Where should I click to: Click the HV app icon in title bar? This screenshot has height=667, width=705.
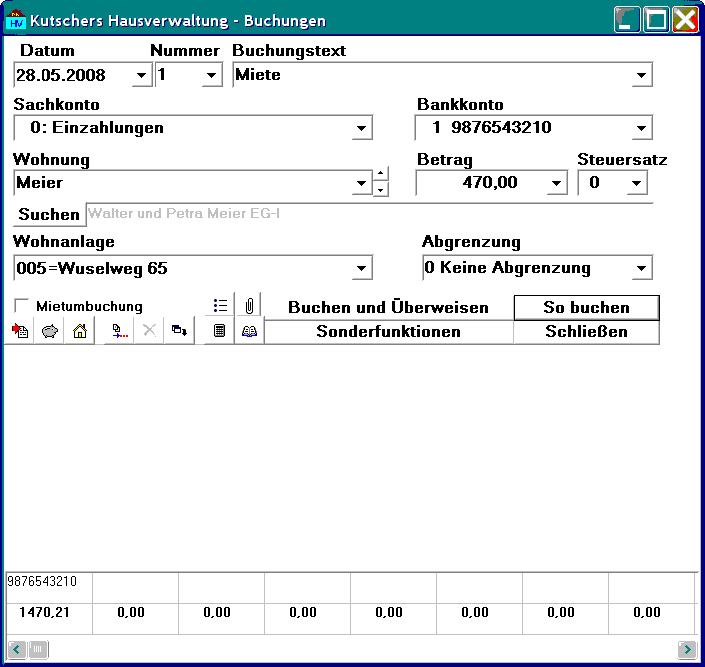pos(16,20)
